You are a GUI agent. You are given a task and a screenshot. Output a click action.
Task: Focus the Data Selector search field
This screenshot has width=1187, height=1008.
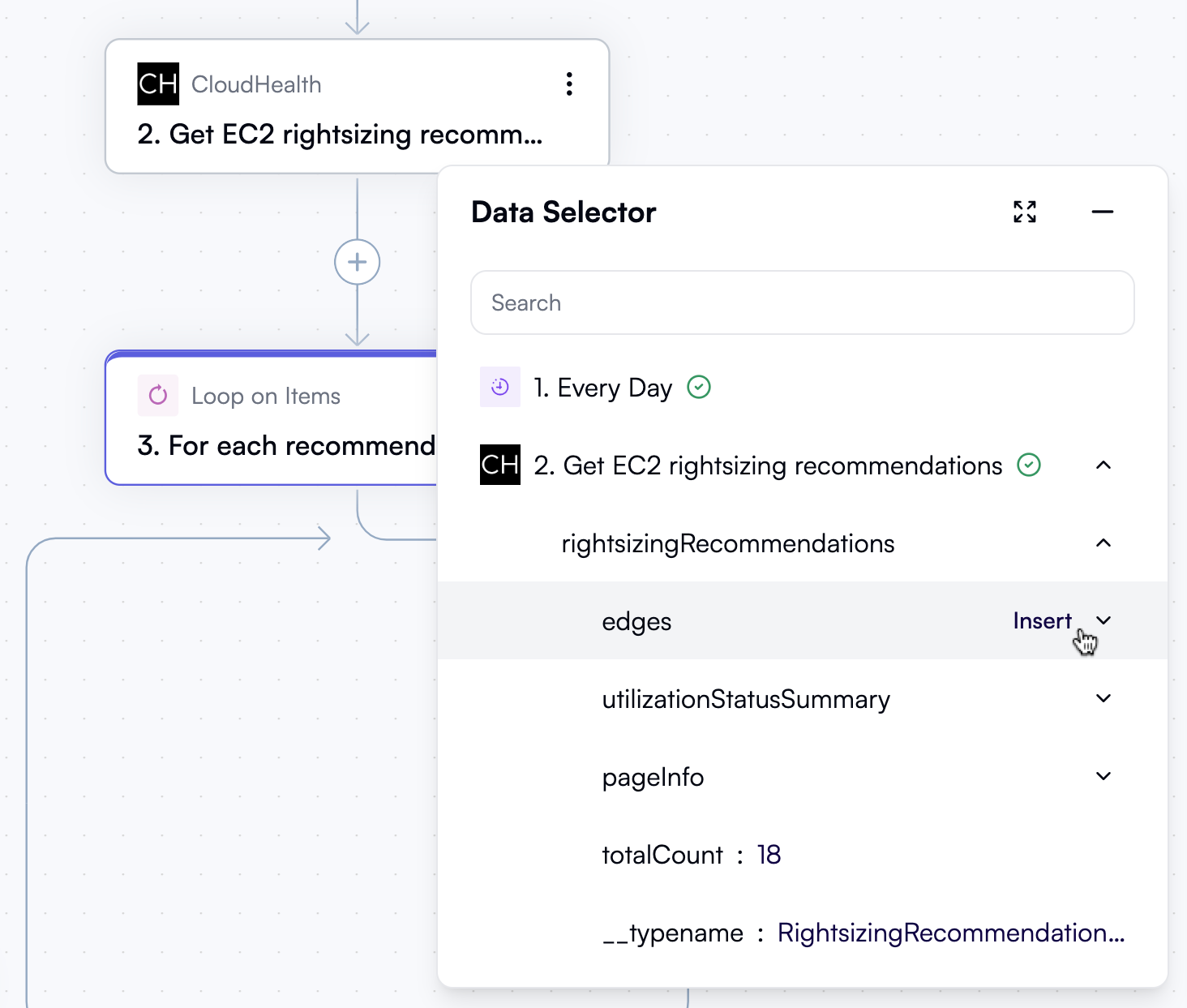click(803, 302)
